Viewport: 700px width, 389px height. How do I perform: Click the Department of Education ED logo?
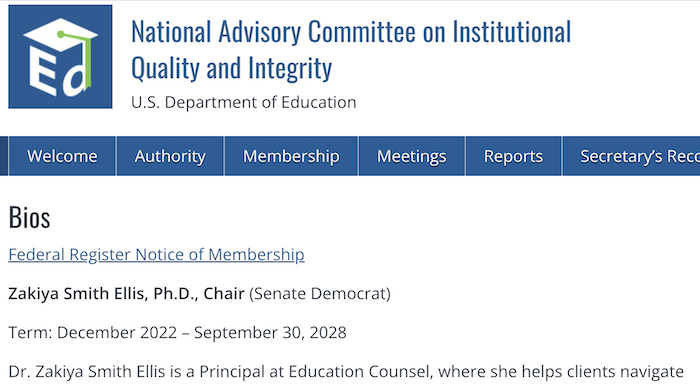60,57
